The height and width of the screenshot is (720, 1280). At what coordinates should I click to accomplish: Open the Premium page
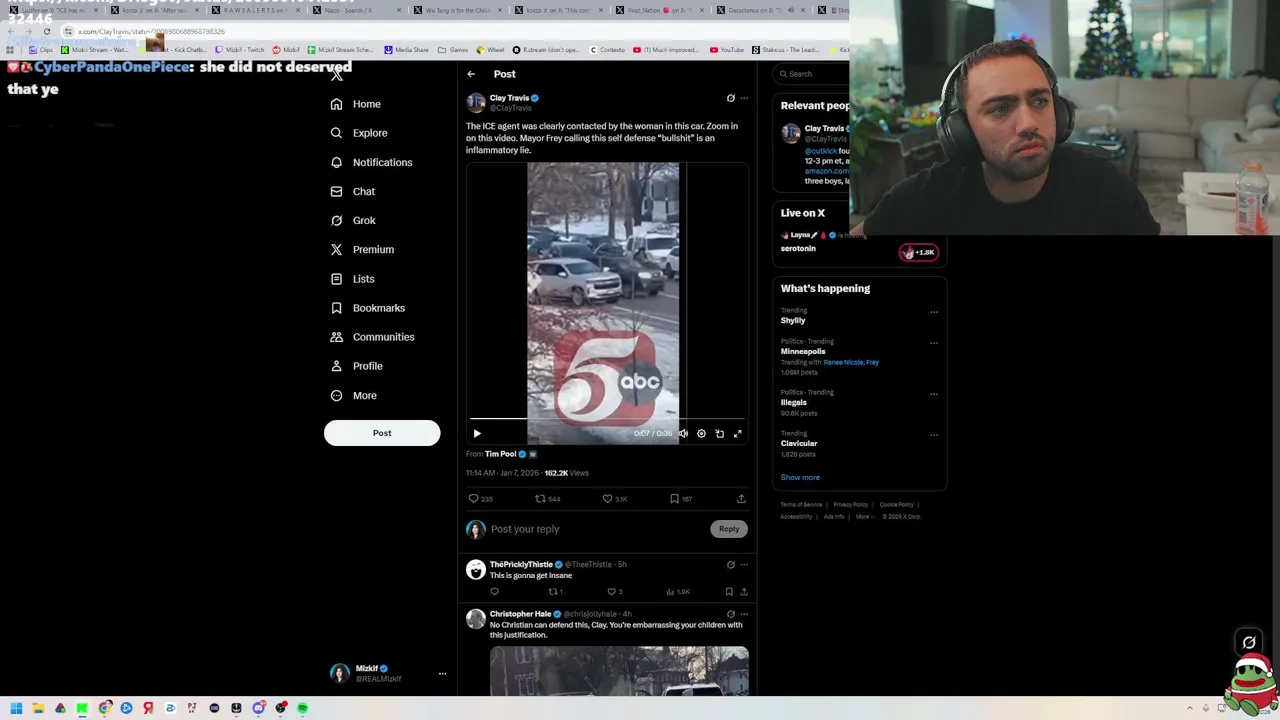362,249
